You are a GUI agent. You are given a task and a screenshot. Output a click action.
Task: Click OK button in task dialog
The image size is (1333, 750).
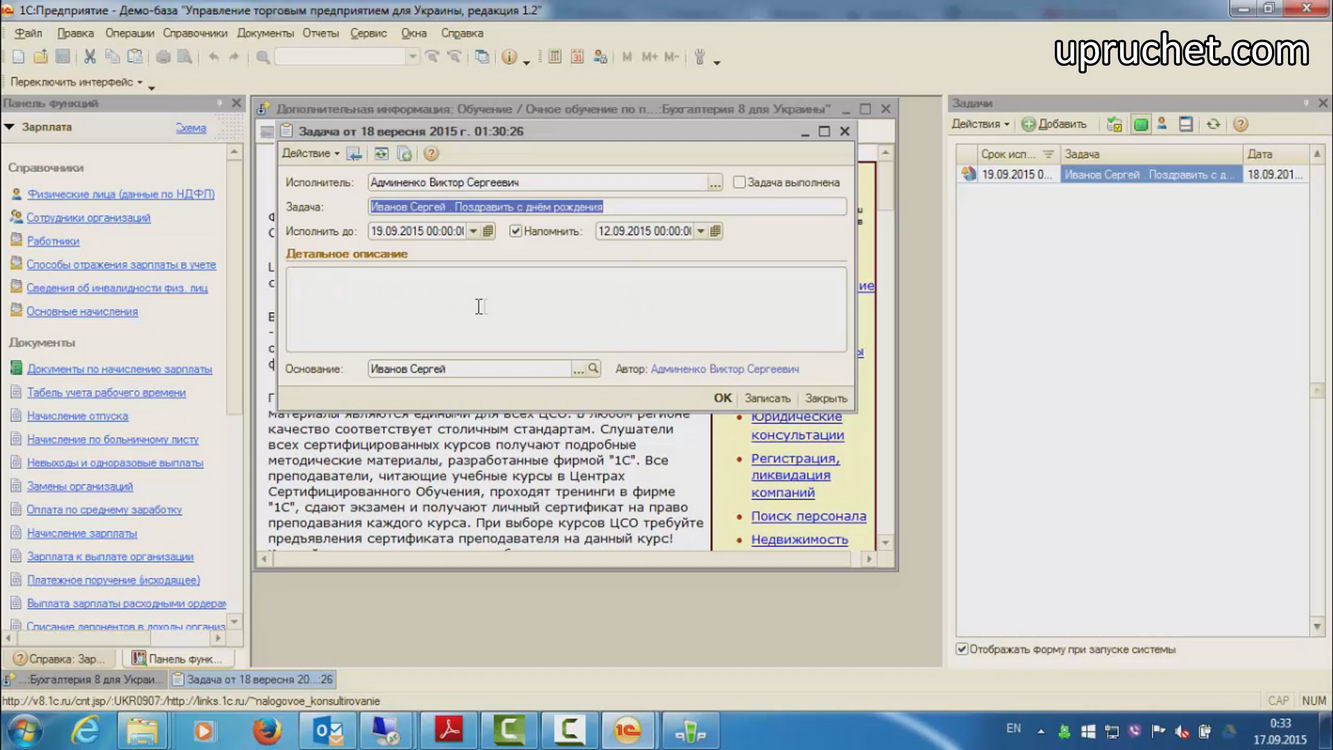pyautogui.click(x=723, y=398)
